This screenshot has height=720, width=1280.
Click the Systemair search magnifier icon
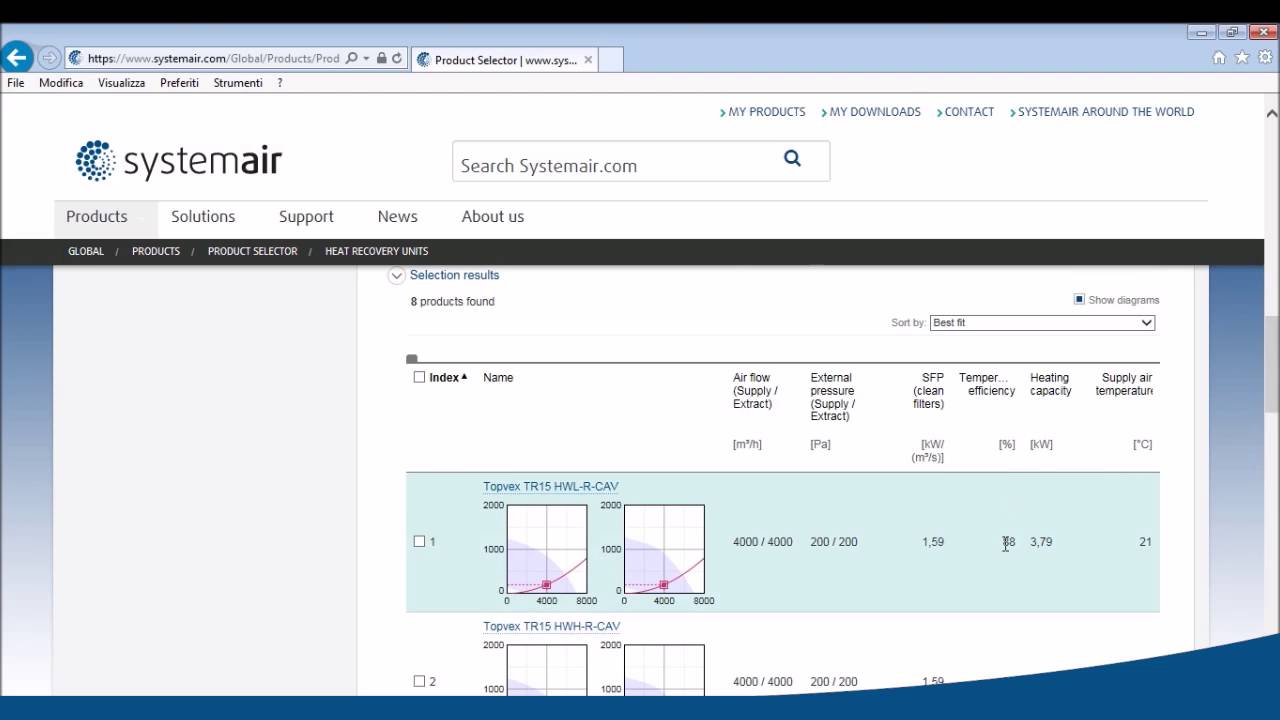[792, 158]
